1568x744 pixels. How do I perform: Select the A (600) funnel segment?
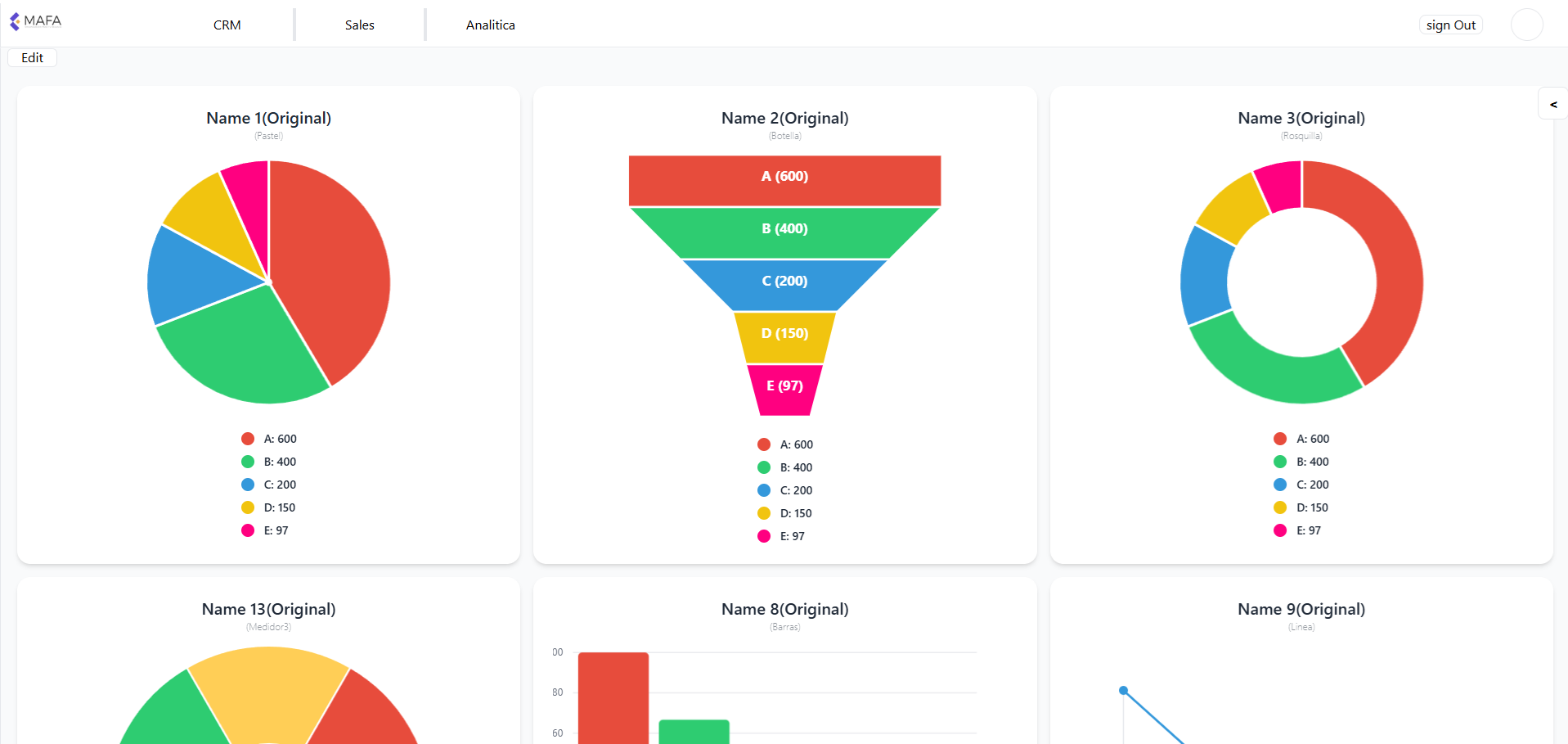(784, 180)
